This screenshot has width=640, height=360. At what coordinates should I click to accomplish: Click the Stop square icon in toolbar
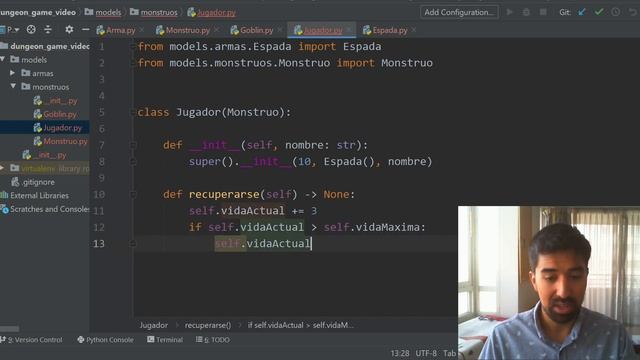click(543, 12)
